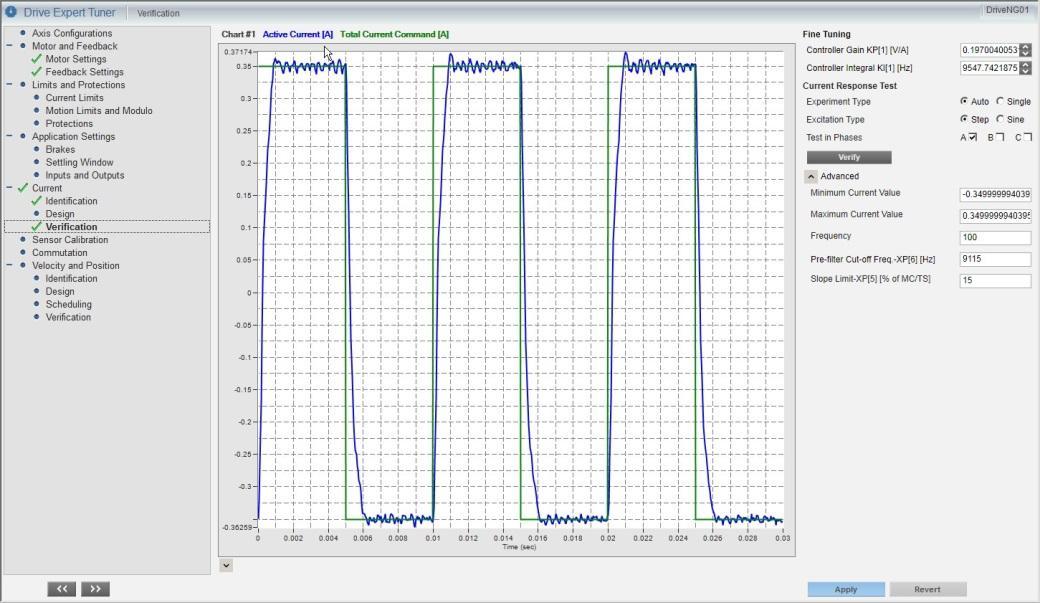Click the Frequency input field
1040x603 pixels.
pos(996,237)
